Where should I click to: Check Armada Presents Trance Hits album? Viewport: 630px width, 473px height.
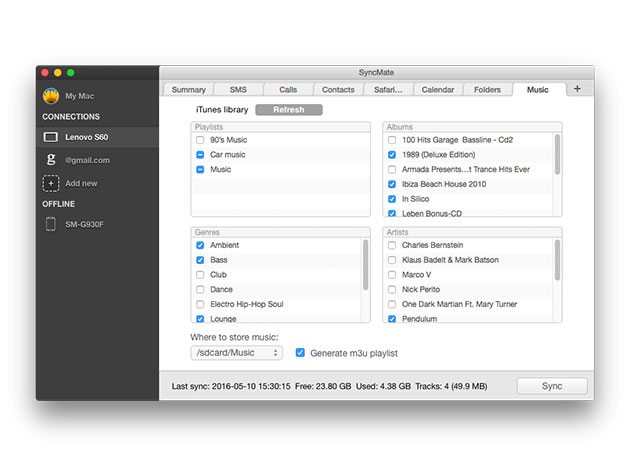[392, 170]
